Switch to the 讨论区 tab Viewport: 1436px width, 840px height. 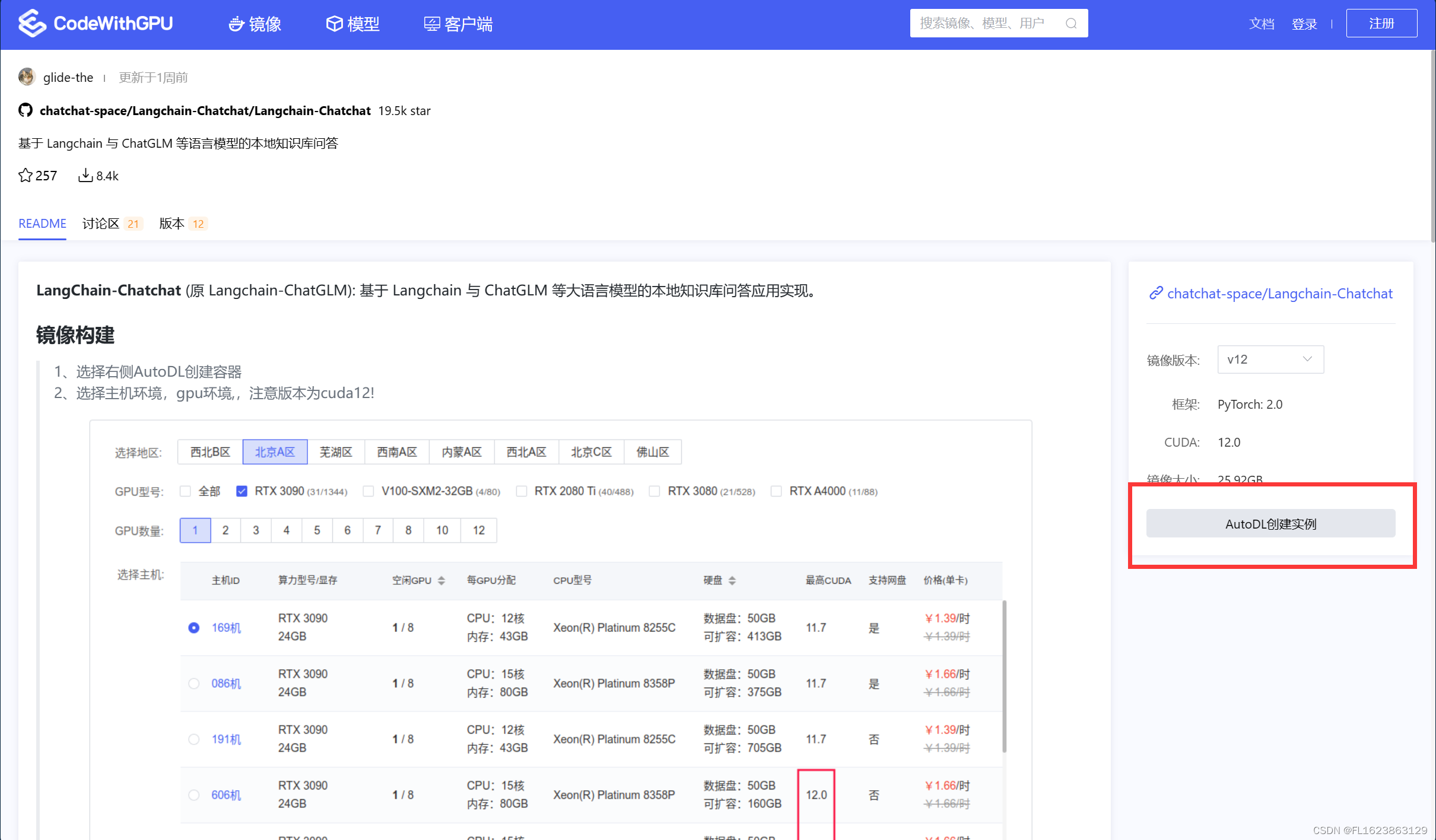pyautogui.click(x=100, y=224)
